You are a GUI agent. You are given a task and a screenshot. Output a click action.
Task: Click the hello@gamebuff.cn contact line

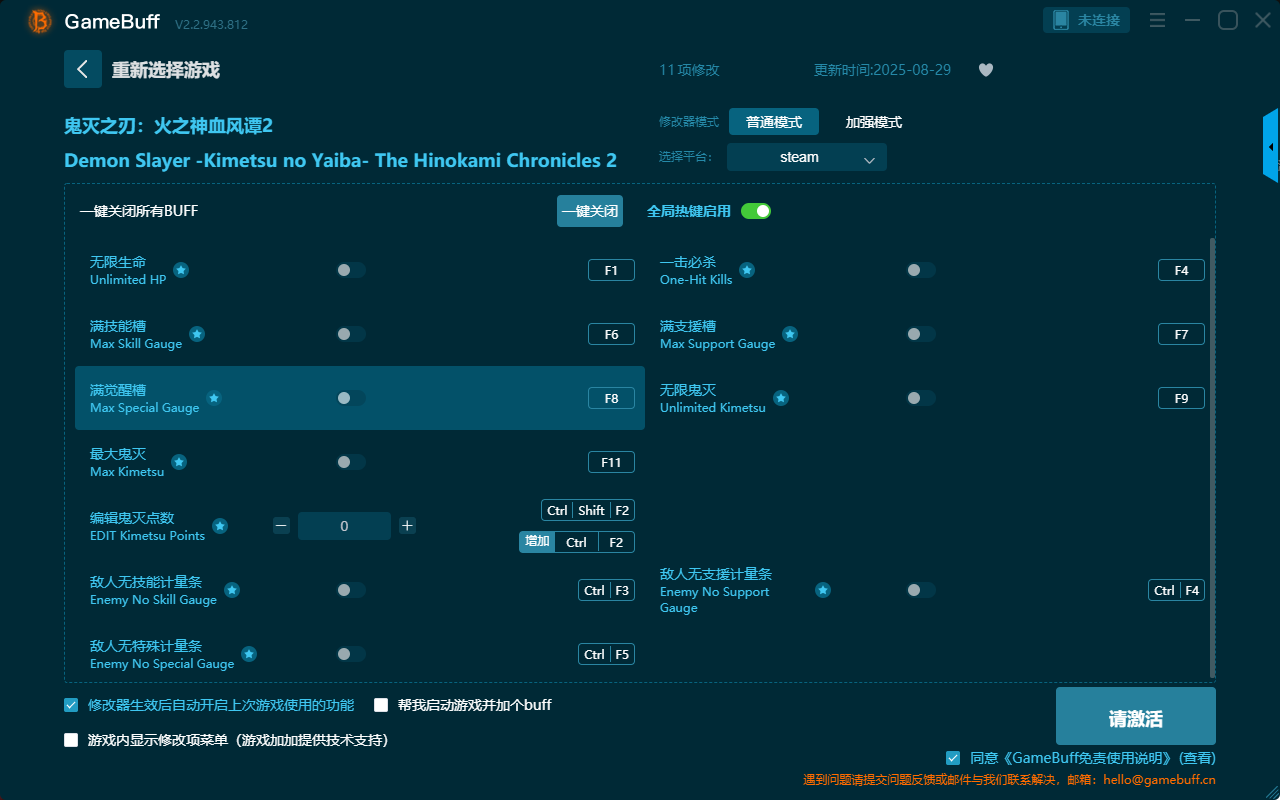pos(1010,779)
